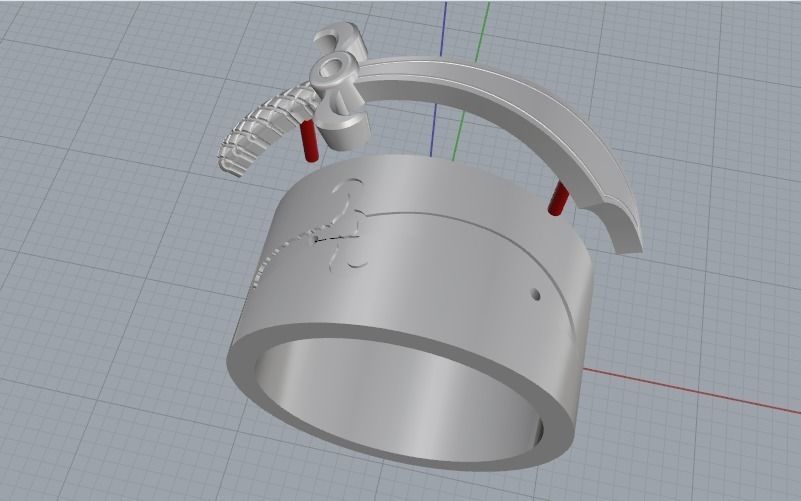Select the ribbed textured curved handle

(x=266, y=130)
